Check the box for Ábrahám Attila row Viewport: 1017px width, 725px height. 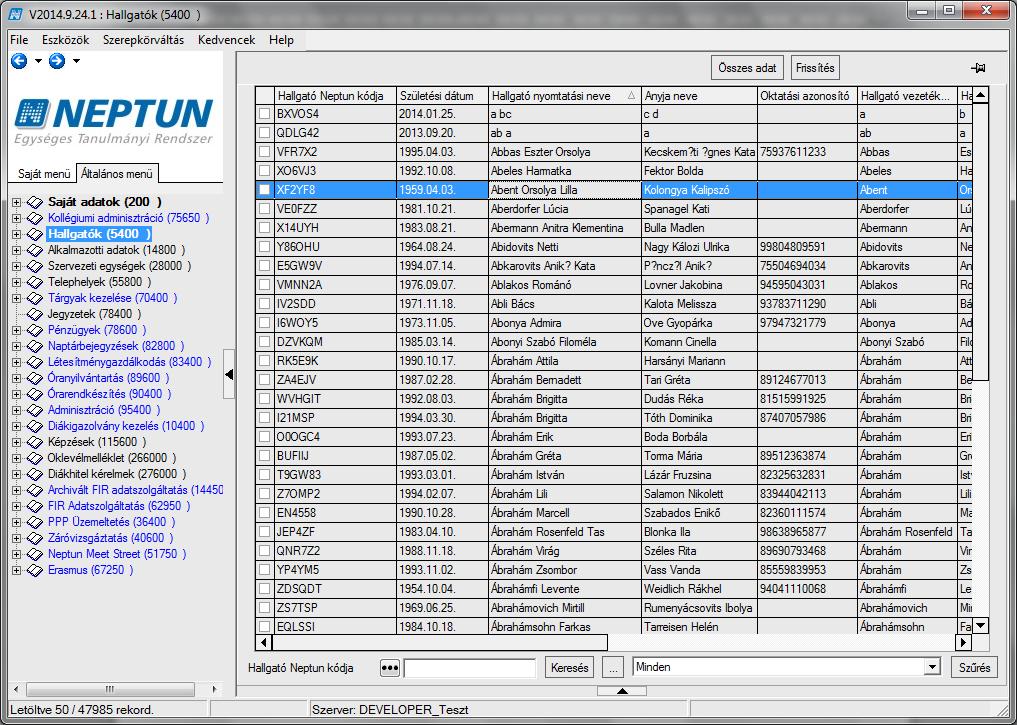(x=265, y=361)
